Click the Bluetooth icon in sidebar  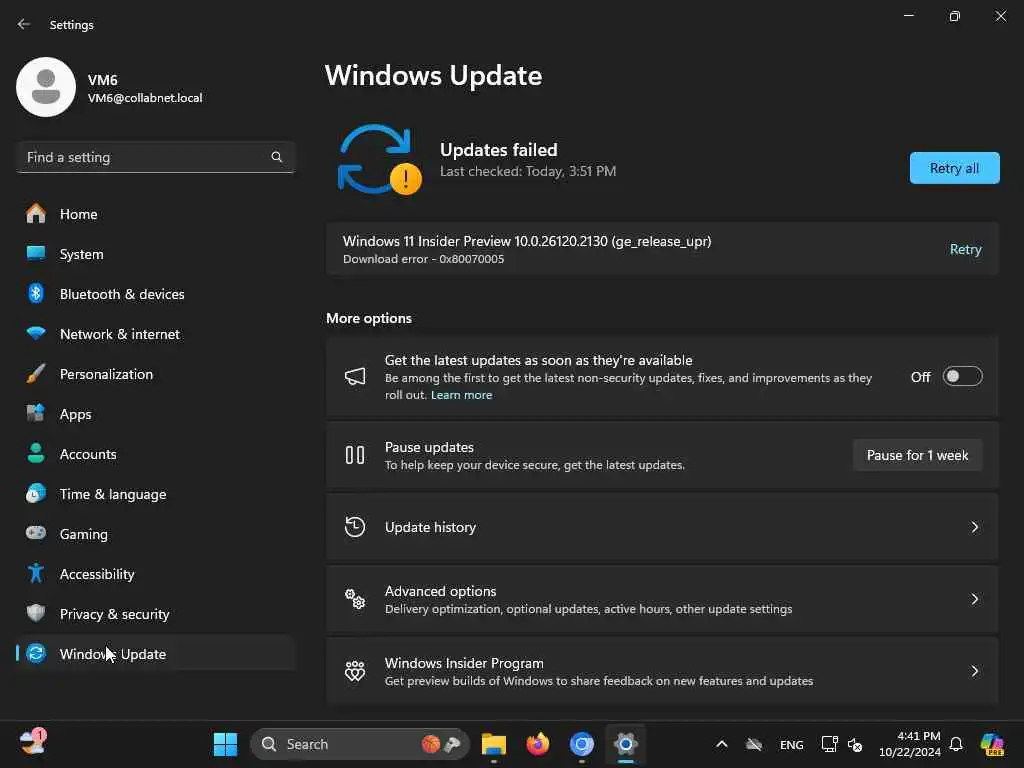pos(36,293)
